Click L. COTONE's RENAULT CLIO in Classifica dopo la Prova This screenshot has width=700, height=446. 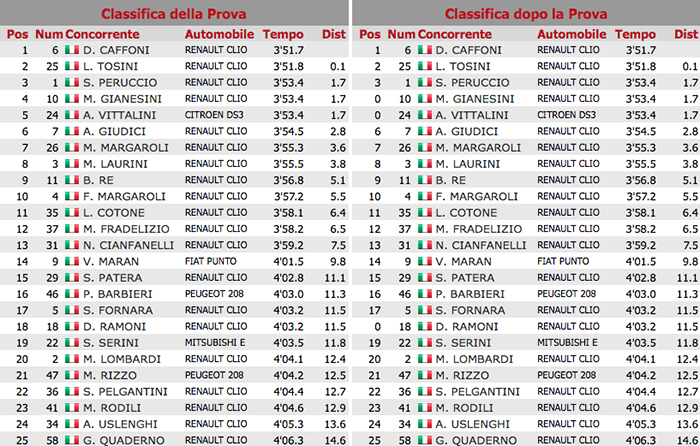(x=568, y=213)
